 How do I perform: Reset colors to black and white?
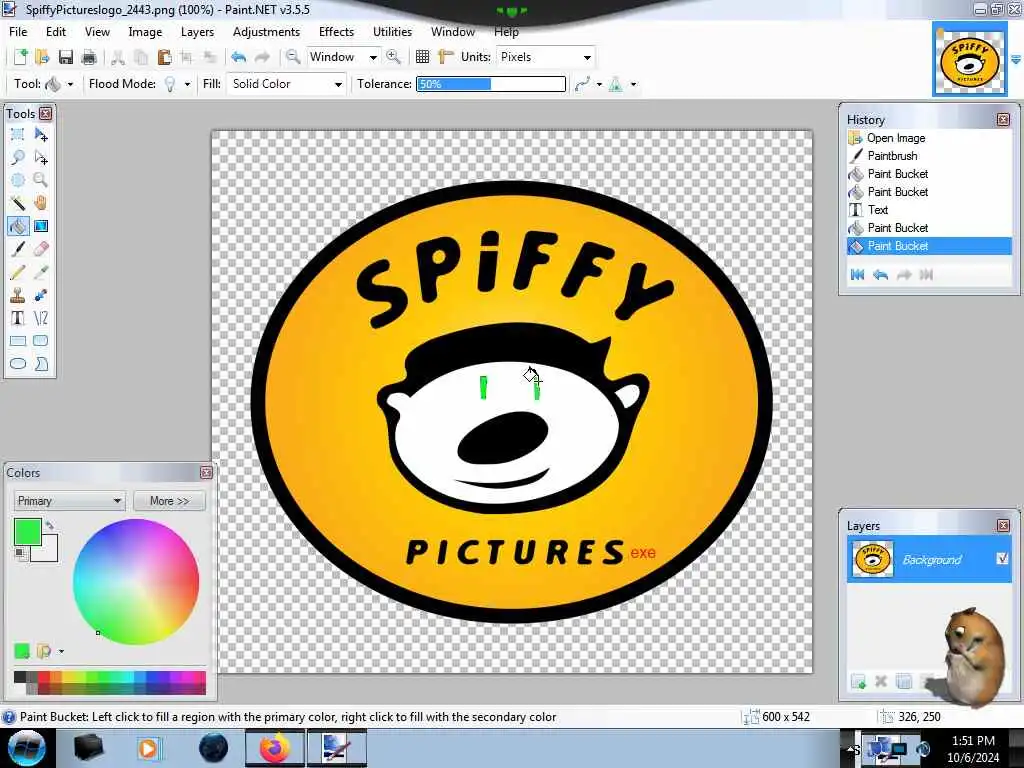[20, 554]
